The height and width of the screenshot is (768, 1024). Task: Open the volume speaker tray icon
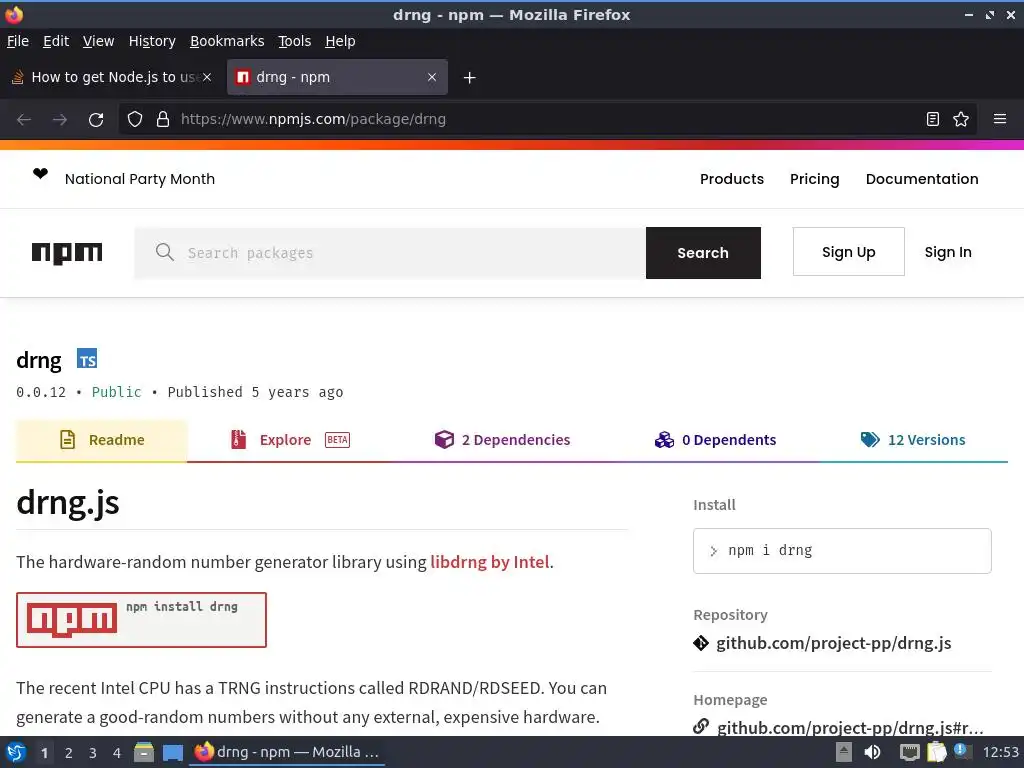(x=872, y=752)
